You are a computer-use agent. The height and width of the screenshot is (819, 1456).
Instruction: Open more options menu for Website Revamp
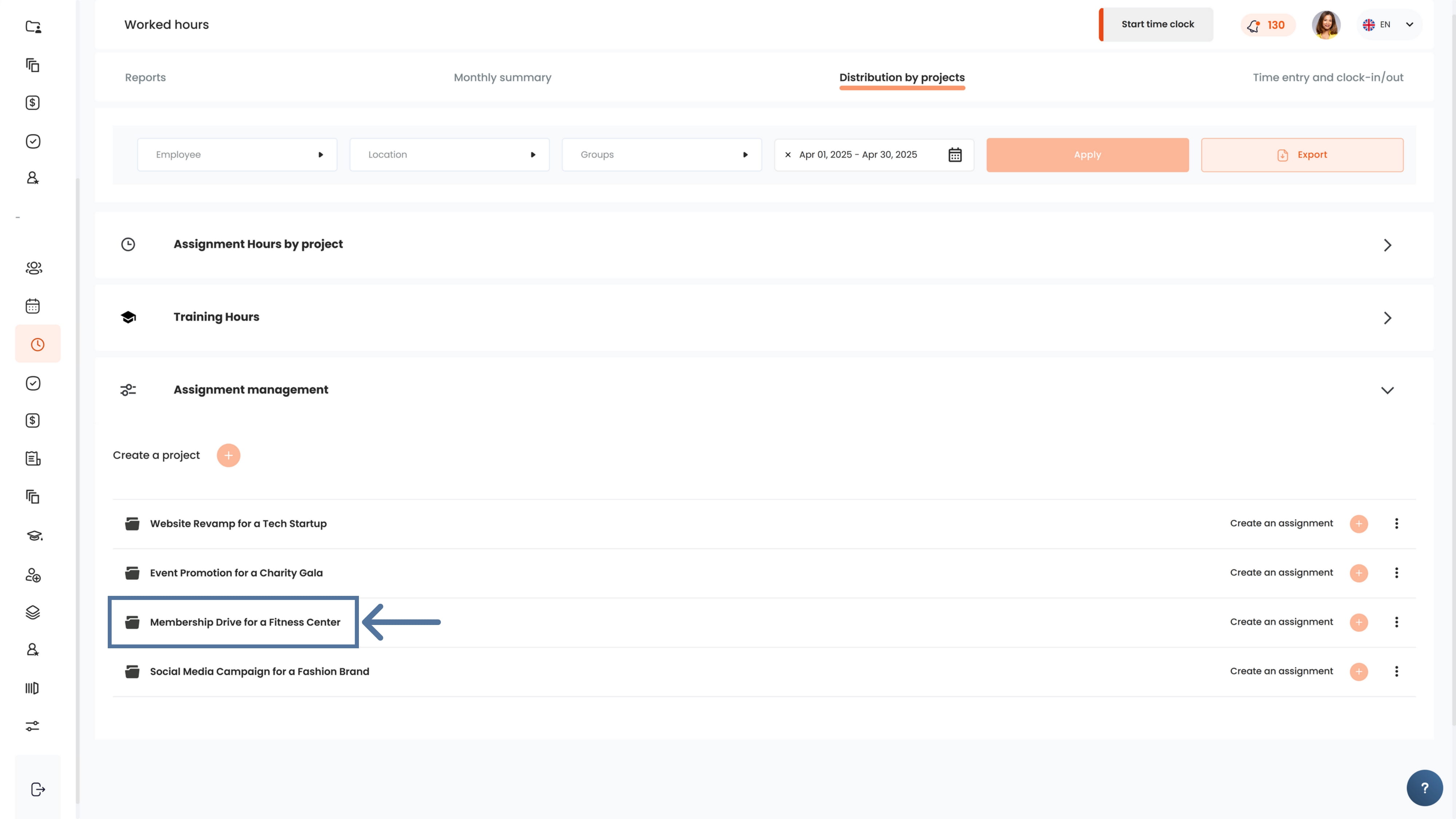click(x=1397, y=524)
